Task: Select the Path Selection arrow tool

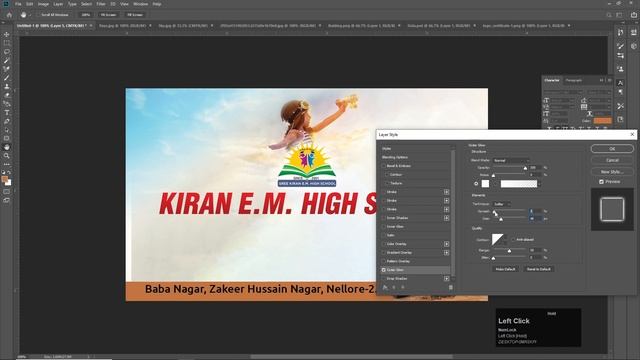Action: pos(7,130)
